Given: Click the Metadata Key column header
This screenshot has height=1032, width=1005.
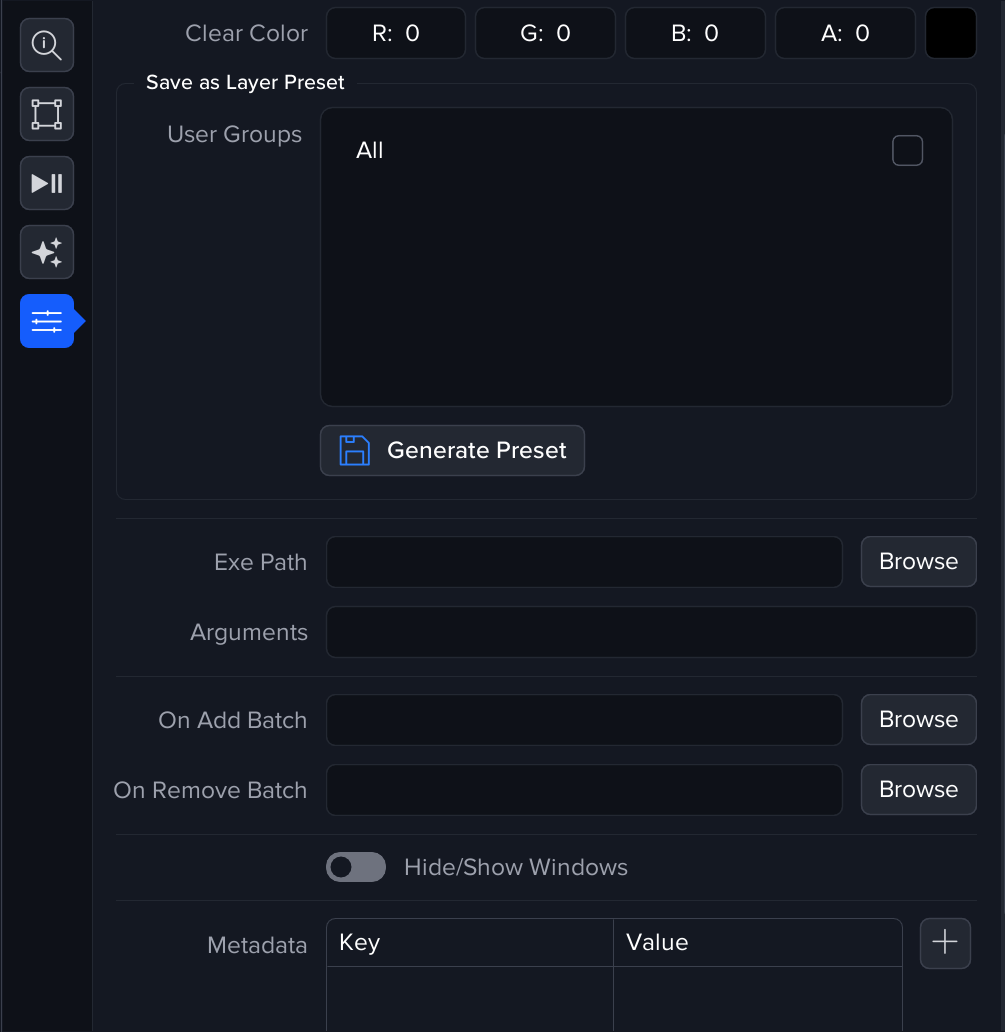Looking at the screenshot, I should click(469, 943).
